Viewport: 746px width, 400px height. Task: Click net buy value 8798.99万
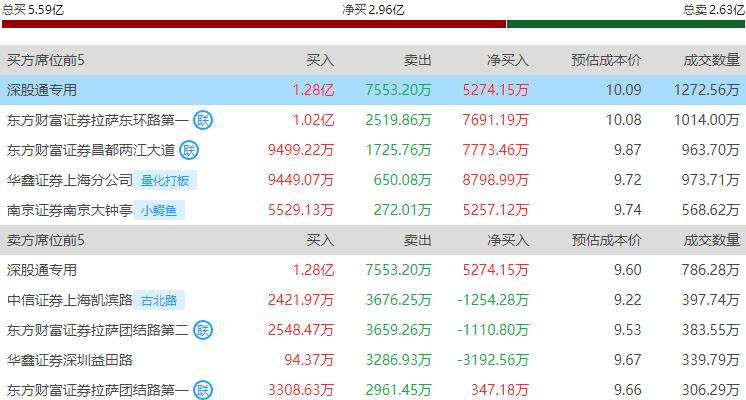(x=495, y=180)
